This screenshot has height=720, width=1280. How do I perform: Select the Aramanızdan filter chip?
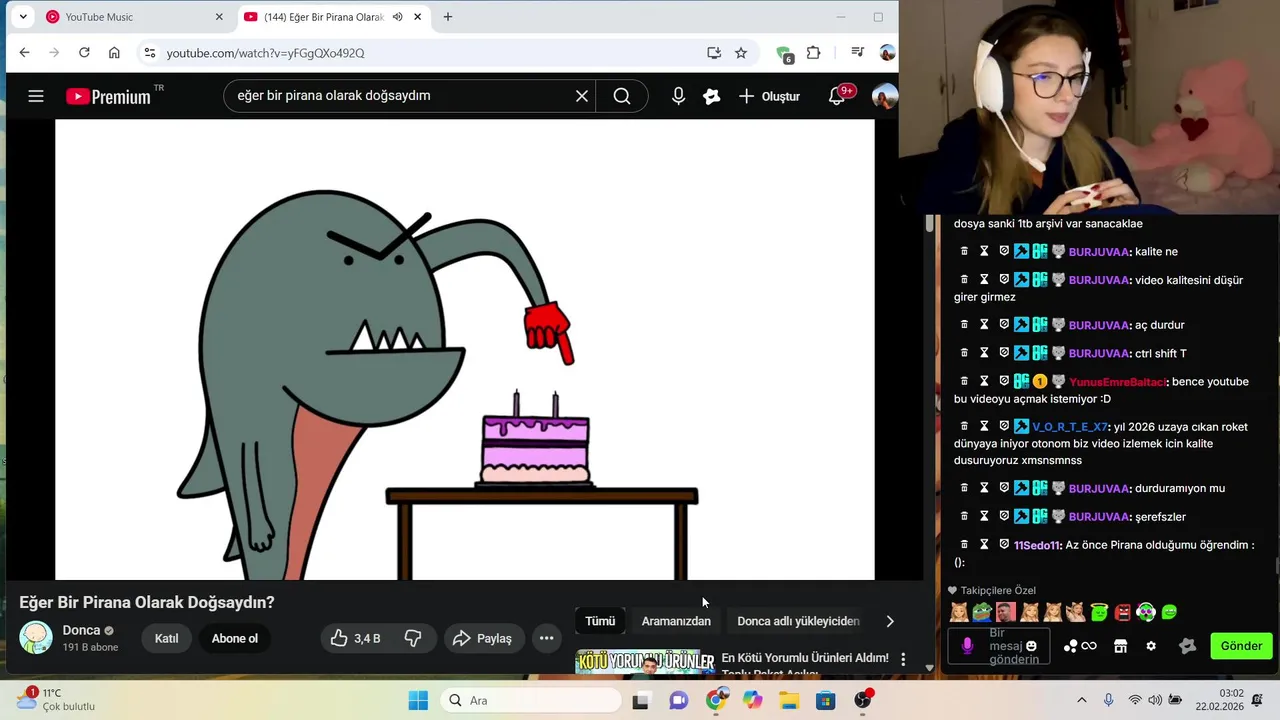(x=676, y=621)
